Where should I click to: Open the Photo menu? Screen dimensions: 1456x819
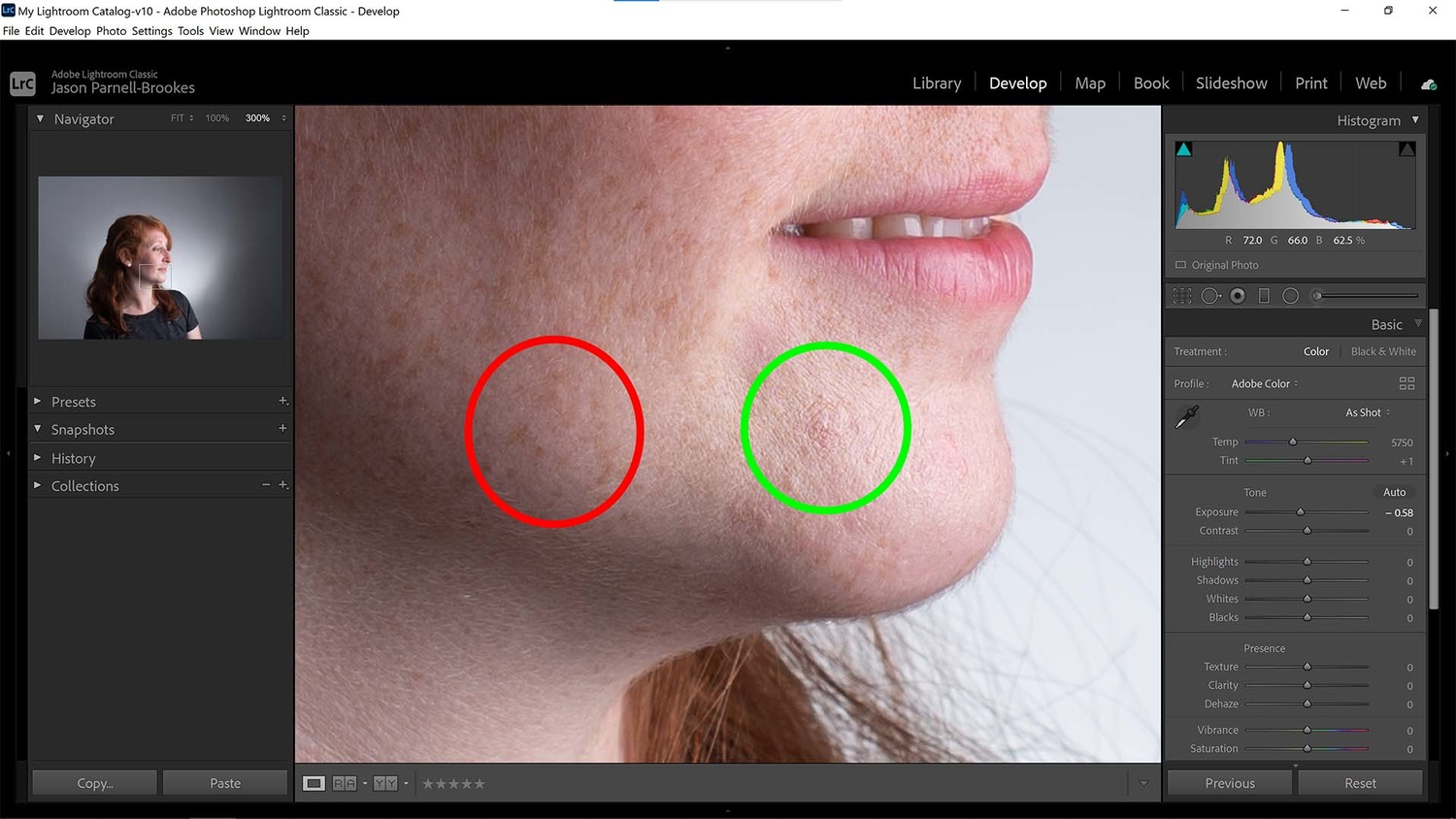coord(111,31)
